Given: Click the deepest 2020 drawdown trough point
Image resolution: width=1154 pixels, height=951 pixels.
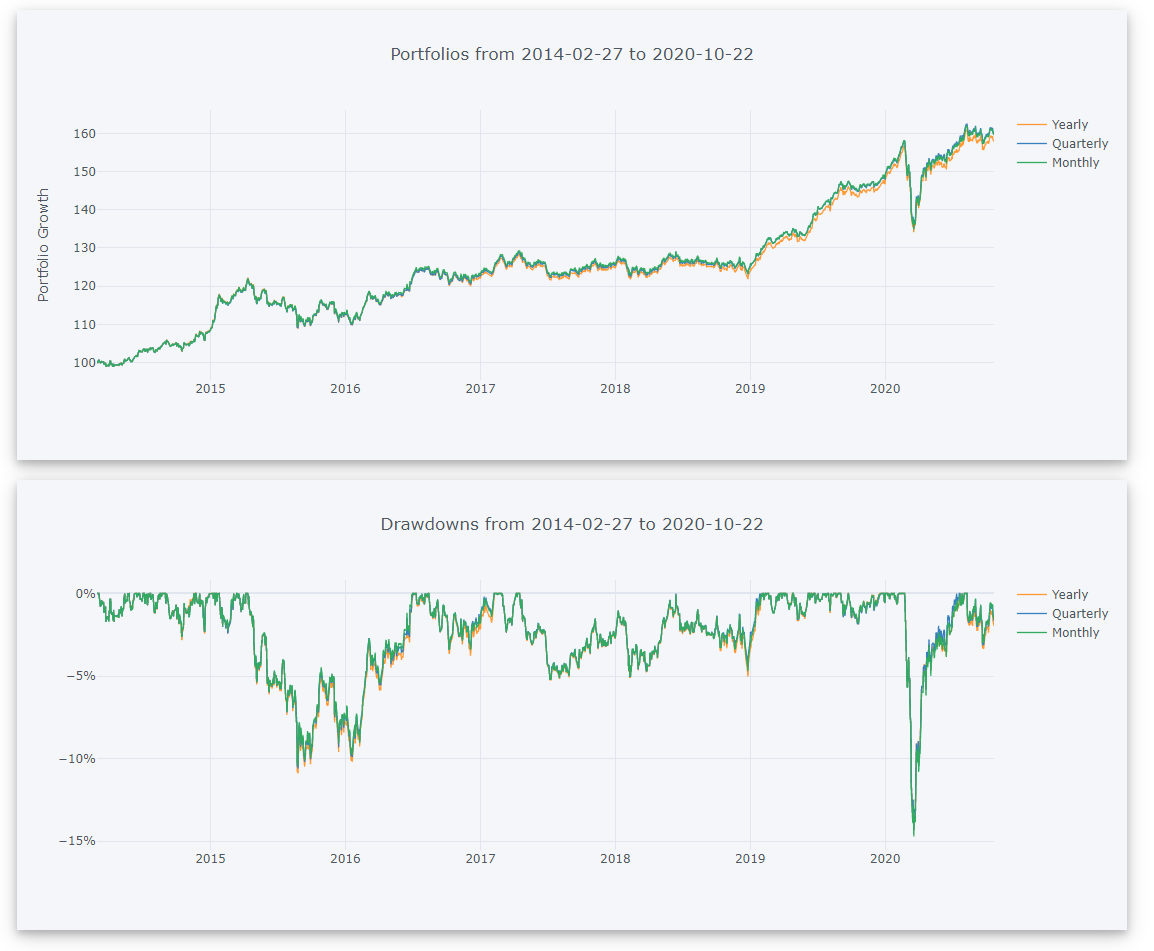Looking at the screenshot, I should [914, 835].
